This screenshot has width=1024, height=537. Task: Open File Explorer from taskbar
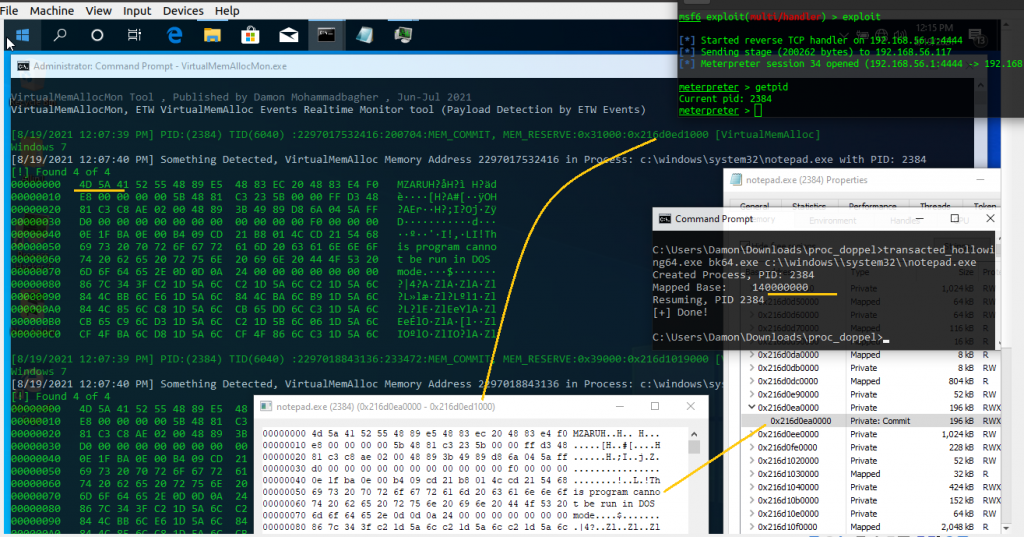point(212,35)
